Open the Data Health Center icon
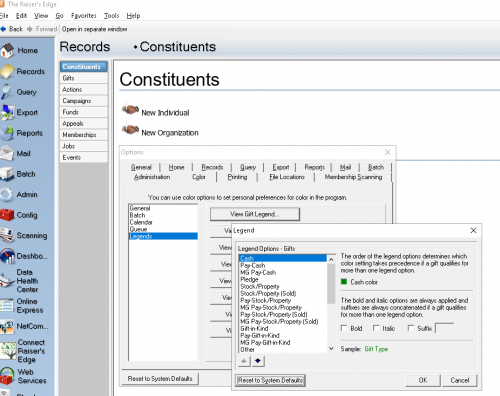The image size is (500, 396). 7,281
